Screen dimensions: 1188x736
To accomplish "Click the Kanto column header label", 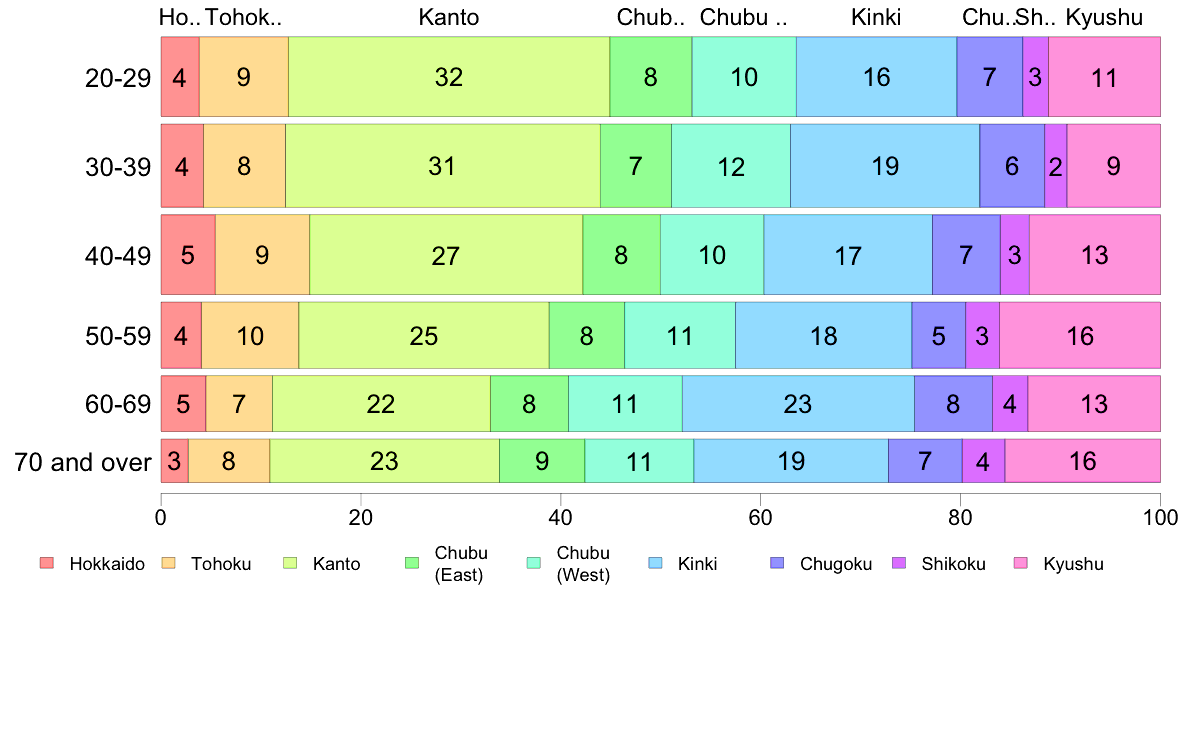I will point(449,17).
